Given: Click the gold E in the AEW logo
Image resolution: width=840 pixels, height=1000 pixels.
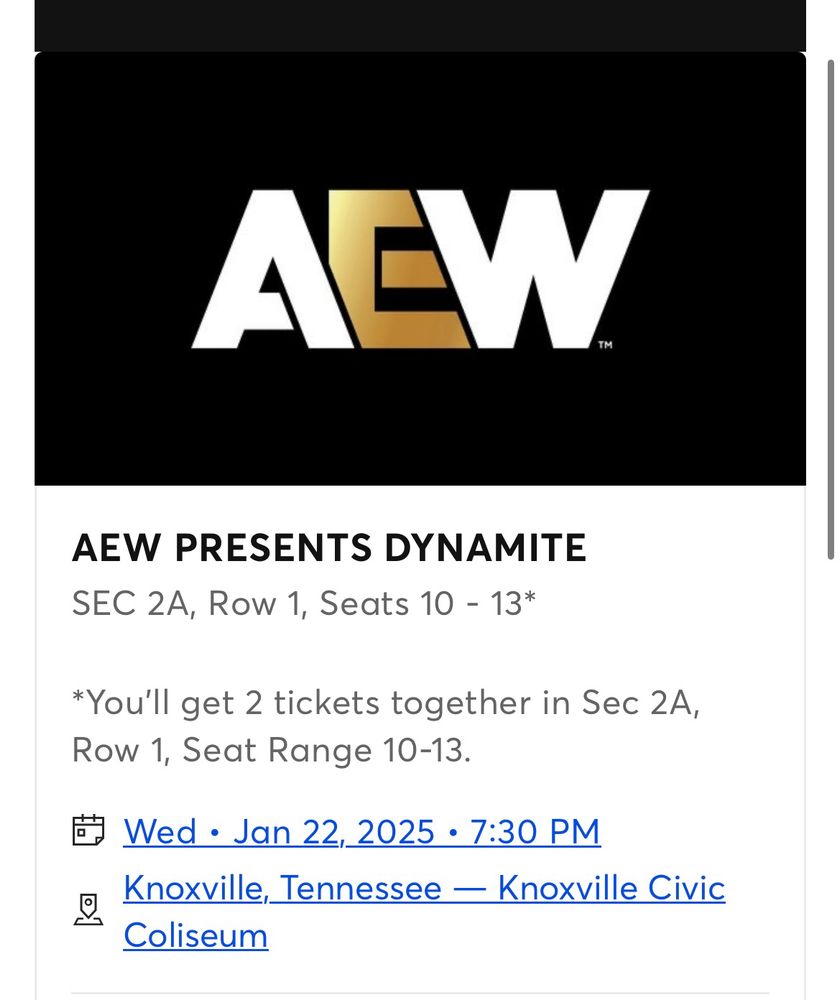Looking at the screenshot, I should 399,268.
